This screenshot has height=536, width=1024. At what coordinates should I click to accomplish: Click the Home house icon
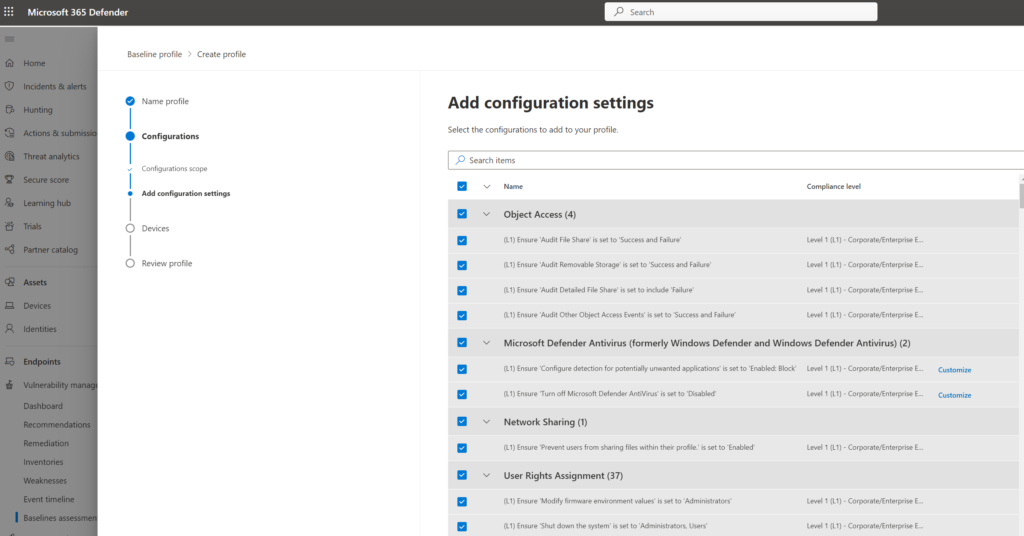9,63
